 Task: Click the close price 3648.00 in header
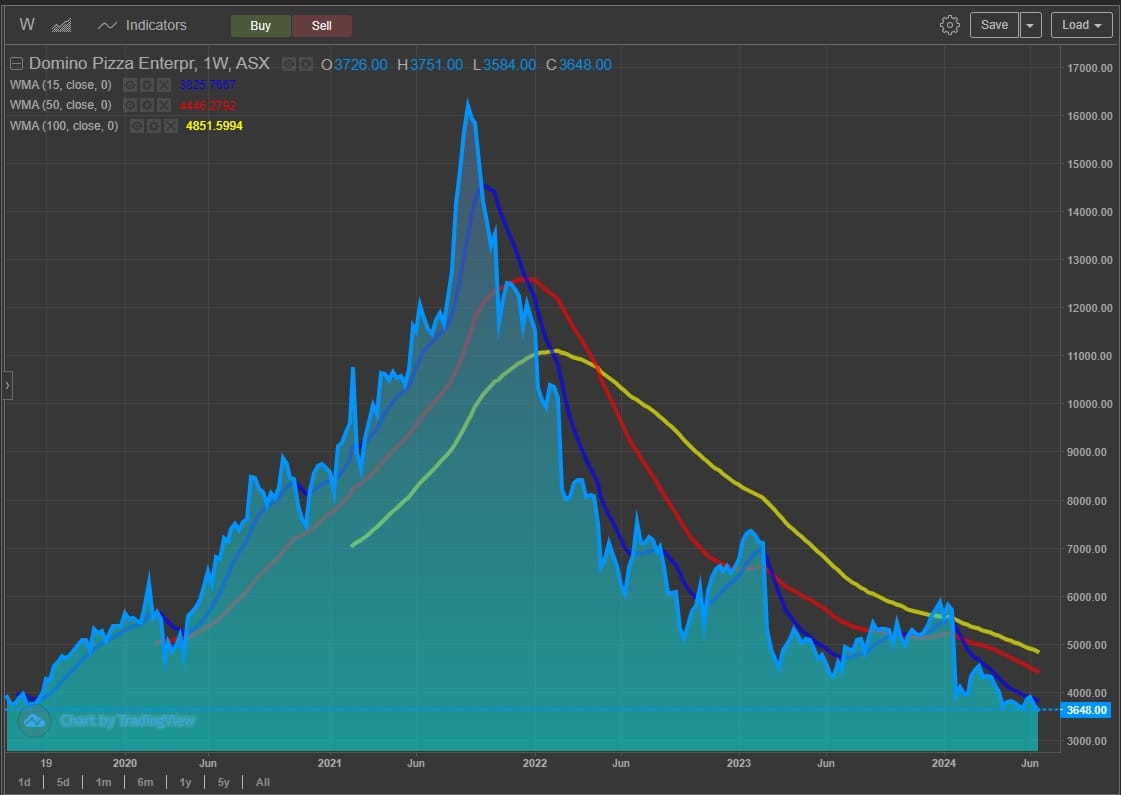pos(585,65)
